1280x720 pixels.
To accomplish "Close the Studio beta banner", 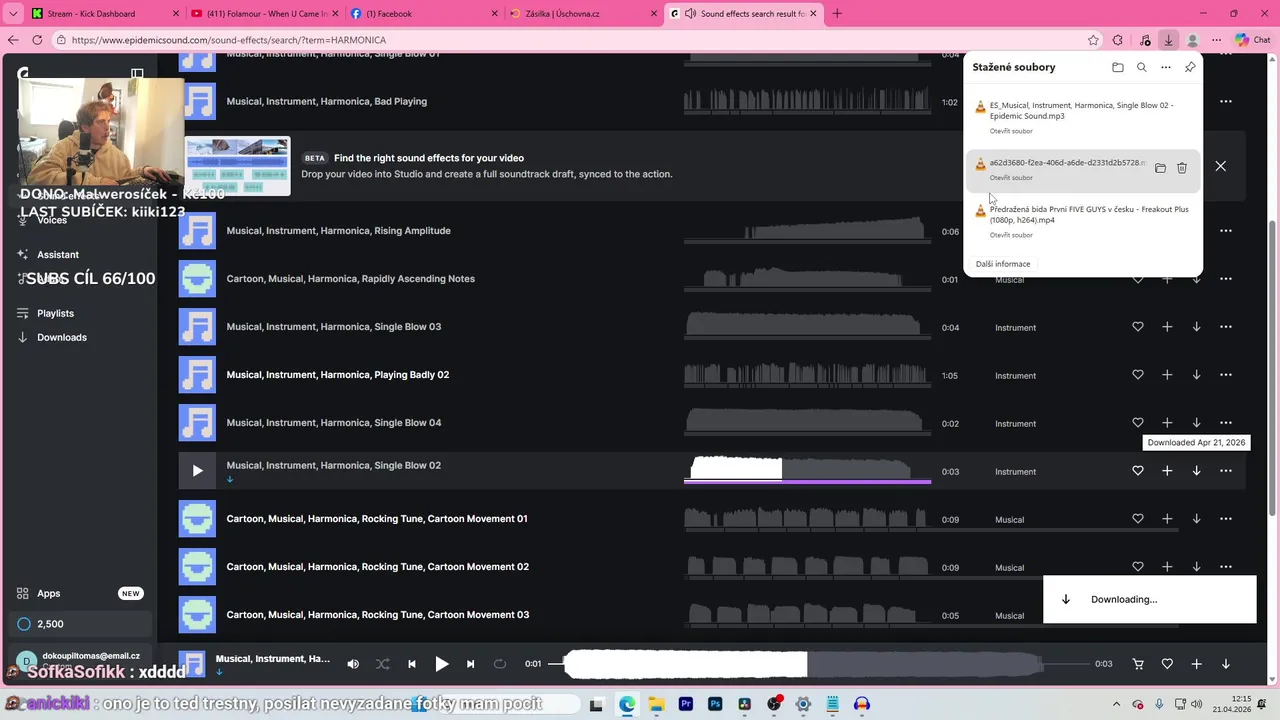I will coord(1220,166).
